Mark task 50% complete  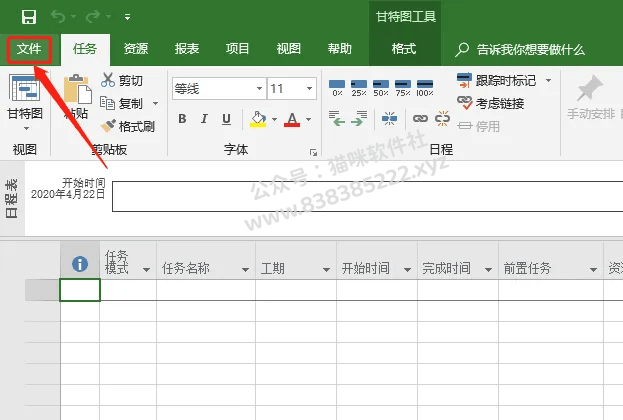381,88
